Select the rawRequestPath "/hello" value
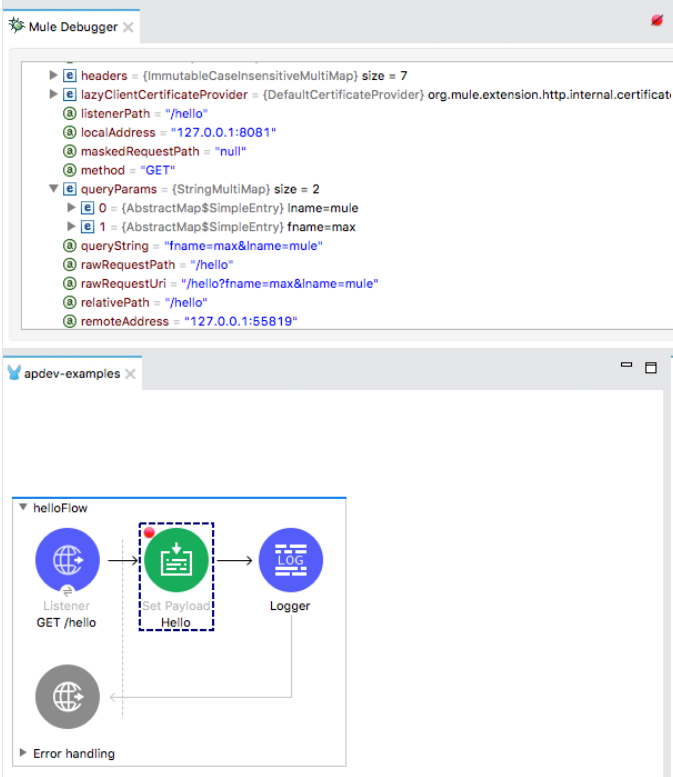 pyautogui.click(x=212, y=265)
